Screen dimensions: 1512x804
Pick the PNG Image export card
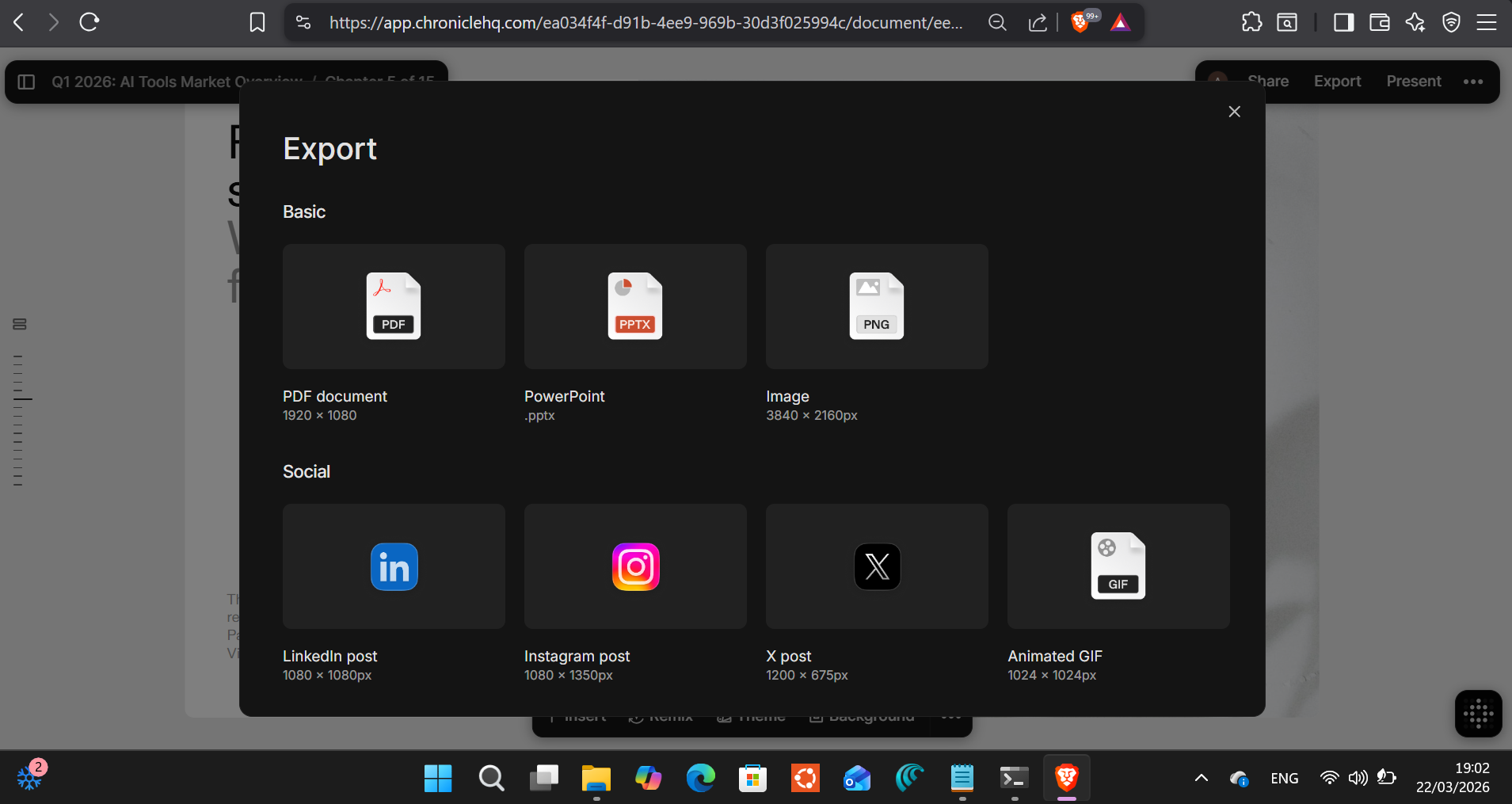[x=877, y=307]
